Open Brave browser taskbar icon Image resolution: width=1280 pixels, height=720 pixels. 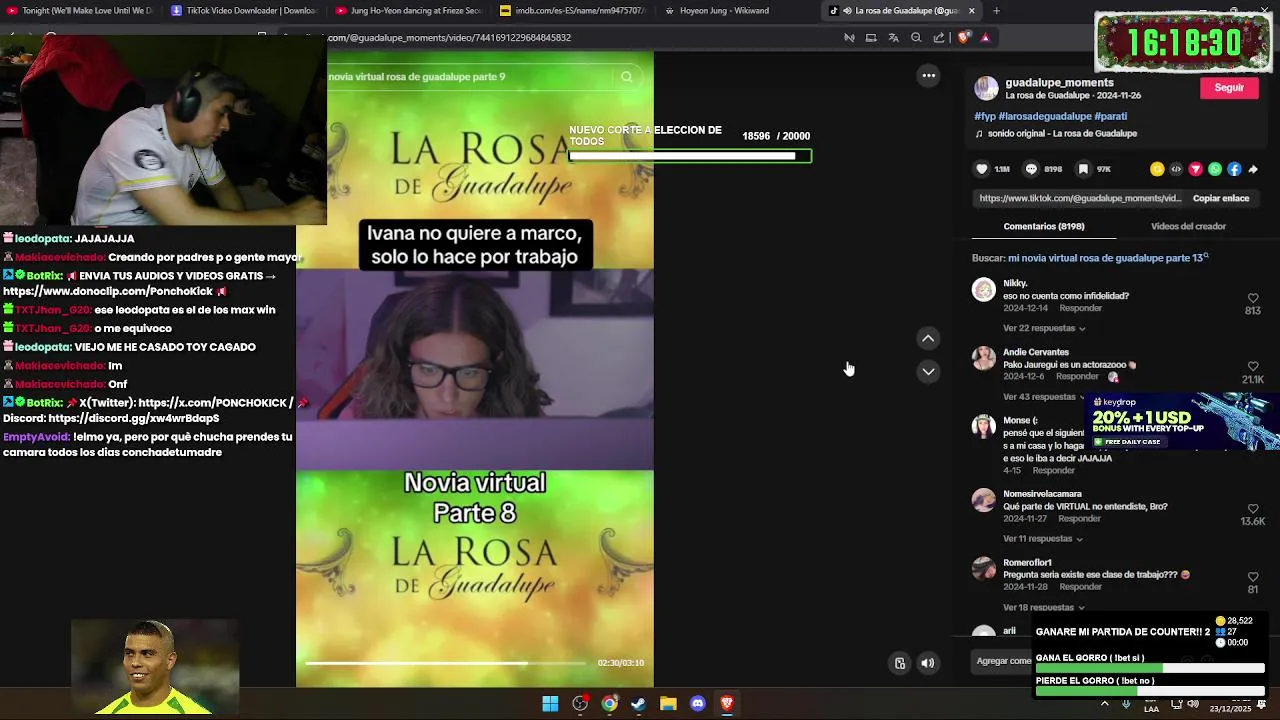coord(727,704)
